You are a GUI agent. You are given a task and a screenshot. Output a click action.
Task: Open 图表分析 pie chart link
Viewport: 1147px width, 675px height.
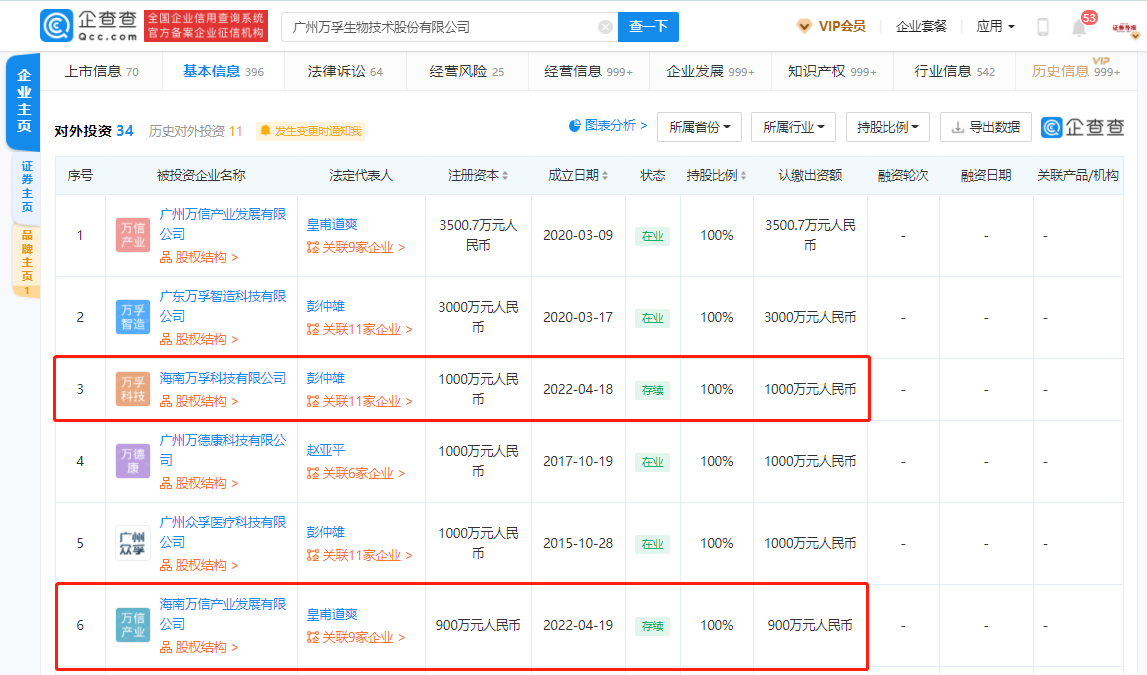coord(607,126)
